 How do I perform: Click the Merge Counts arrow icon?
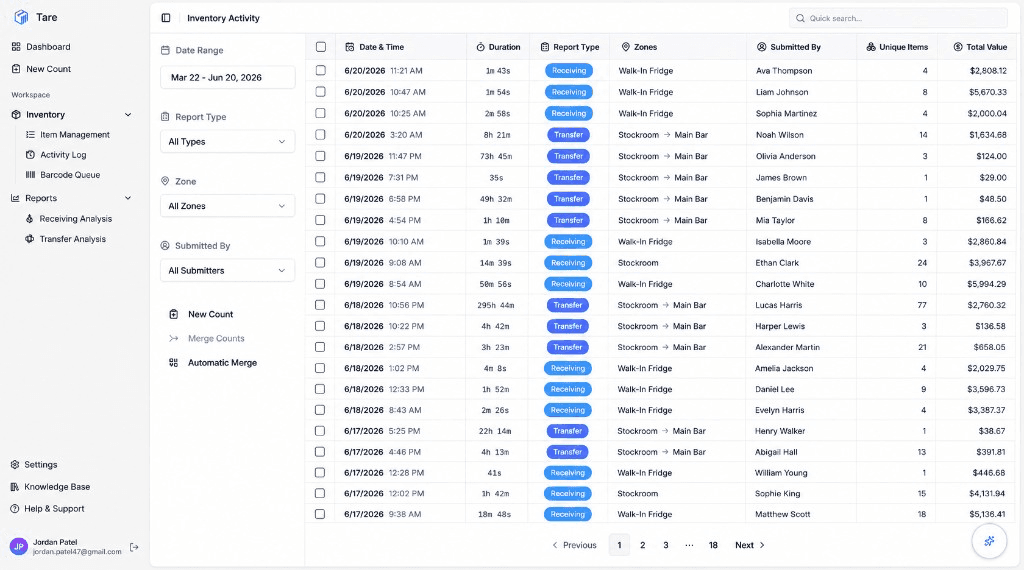pyautogui.click(x=174, y=338)
